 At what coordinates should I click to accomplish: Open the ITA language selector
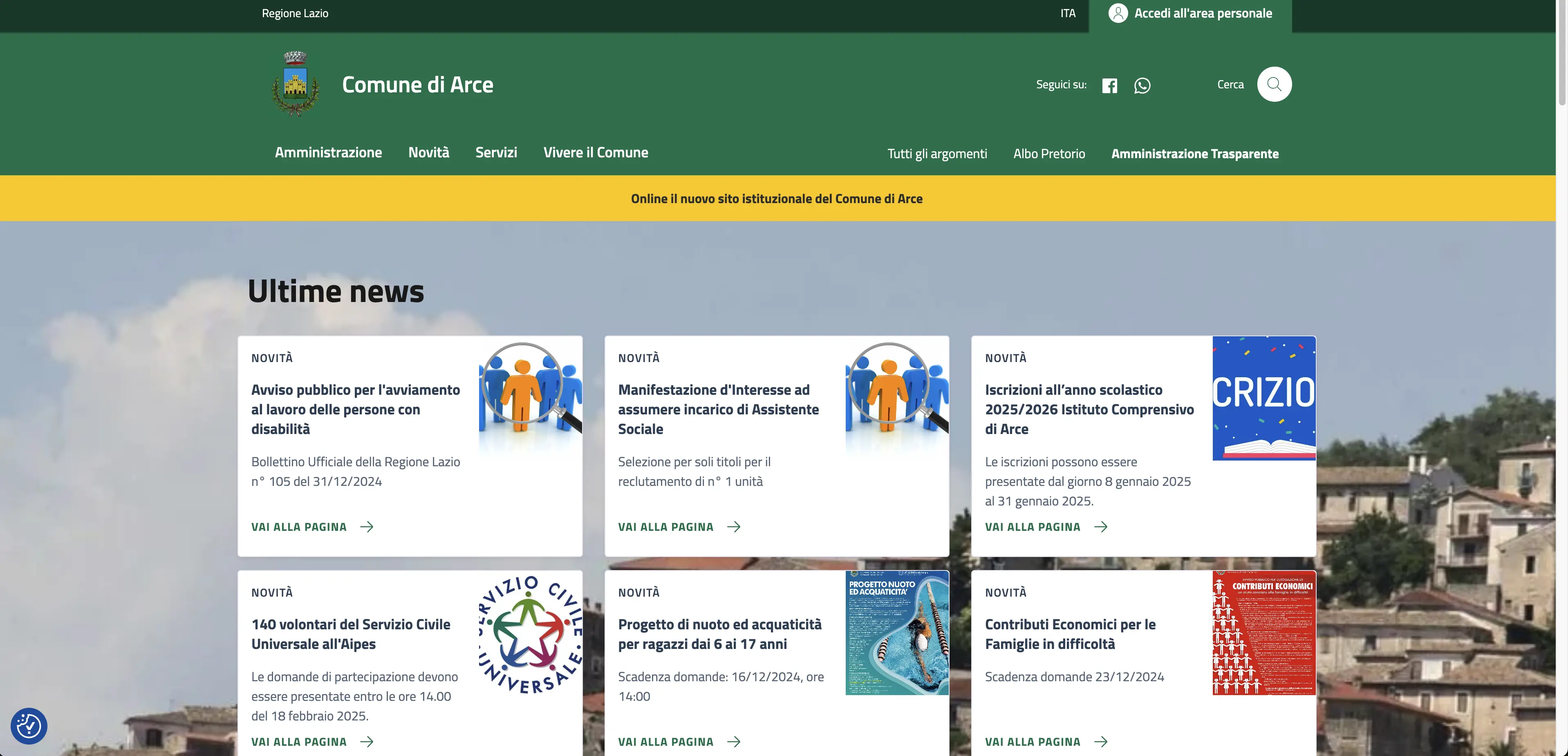[1068, 13]
